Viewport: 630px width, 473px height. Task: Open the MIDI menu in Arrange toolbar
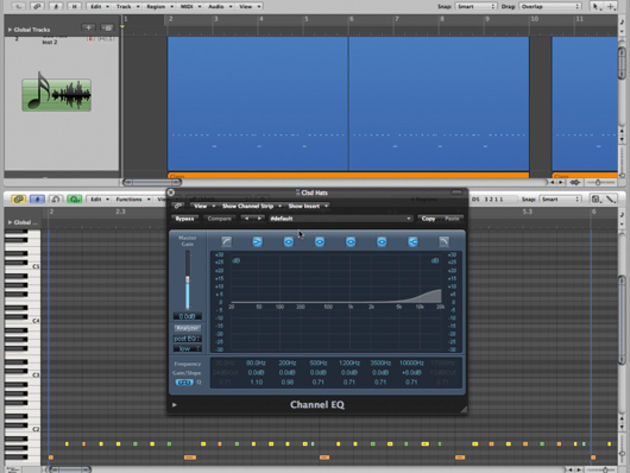tap(190, 6)
